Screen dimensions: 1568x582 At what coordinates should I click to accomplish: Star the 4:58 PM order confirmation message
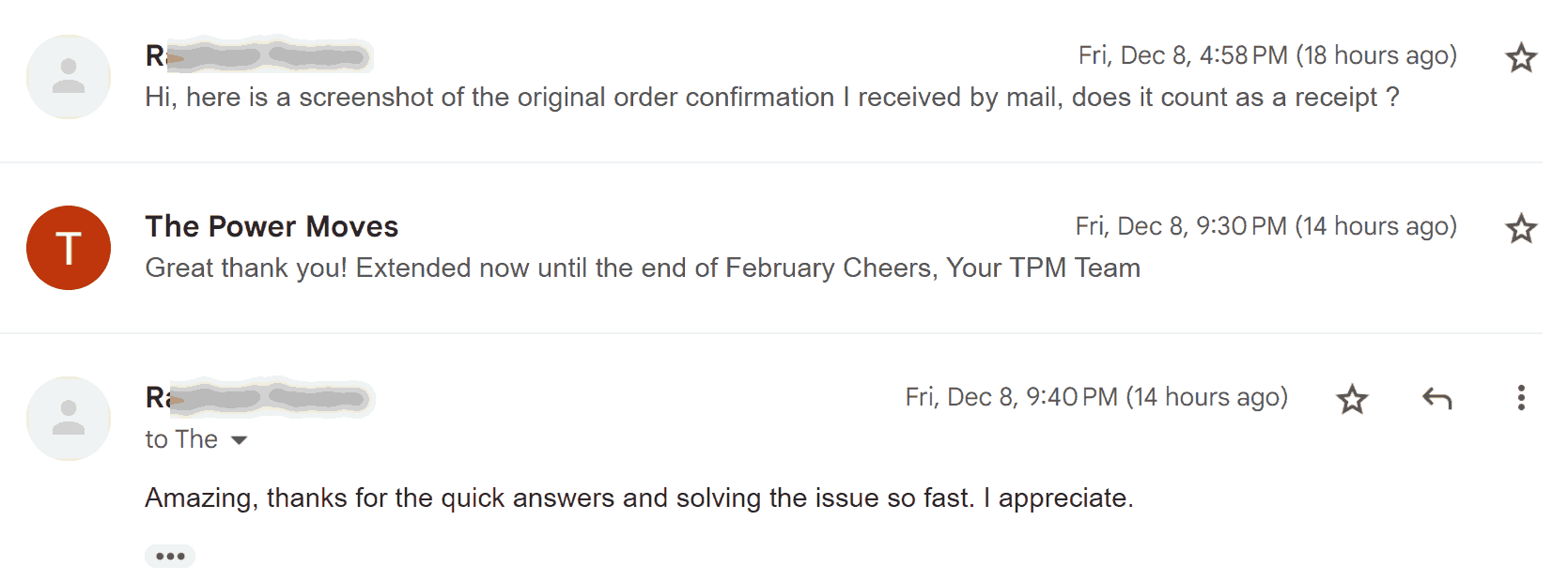[1521, 58]
